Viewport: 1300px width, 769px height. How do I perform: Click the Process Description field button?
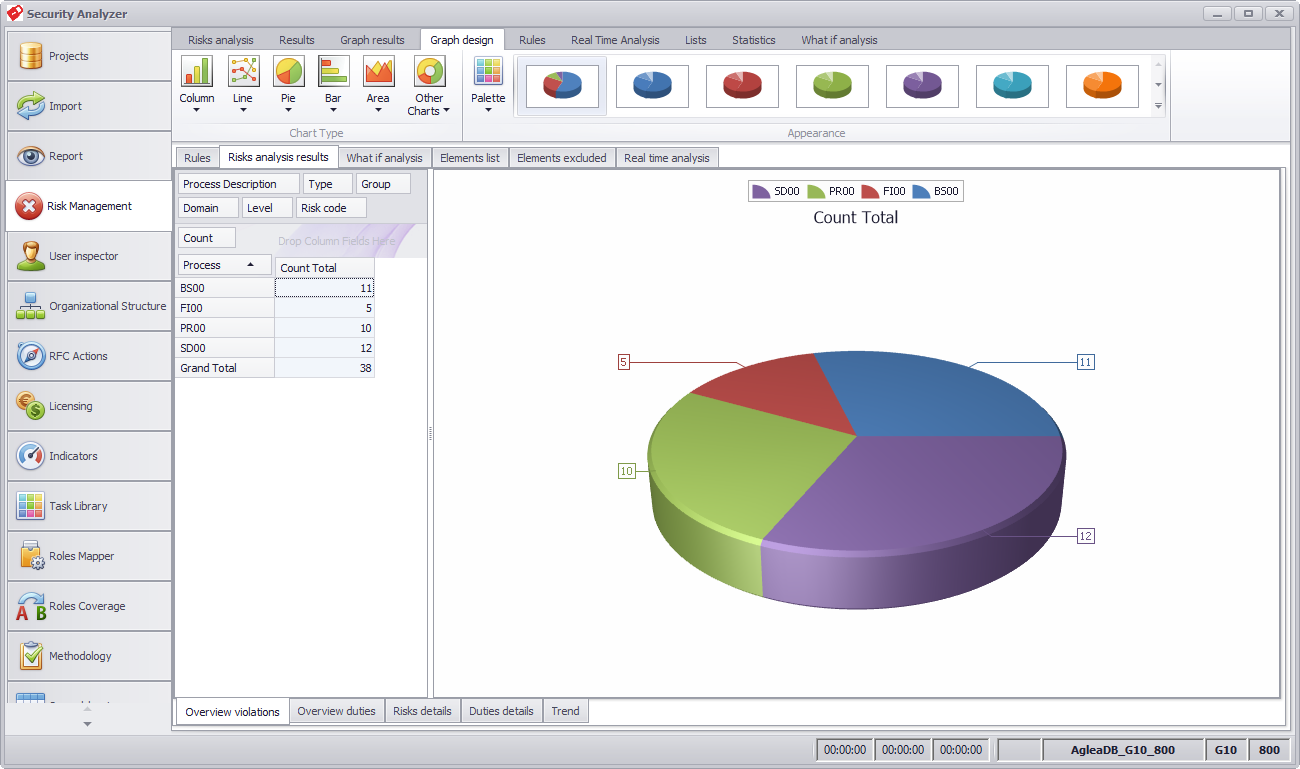click(238, 184)
